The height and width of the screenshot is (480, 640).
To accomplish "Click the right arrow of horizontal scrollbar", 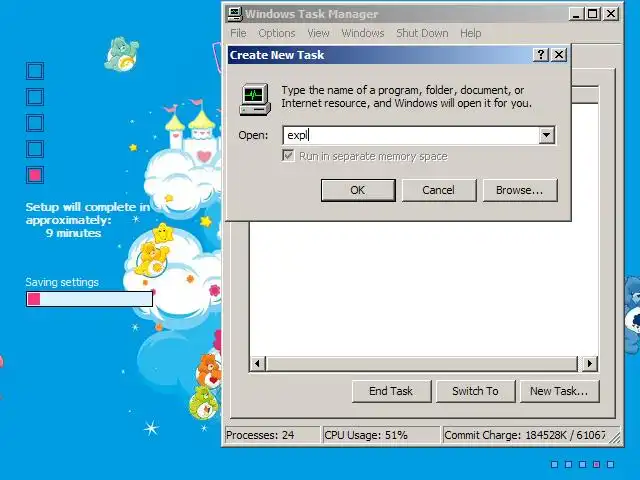I will coord(589,363).
